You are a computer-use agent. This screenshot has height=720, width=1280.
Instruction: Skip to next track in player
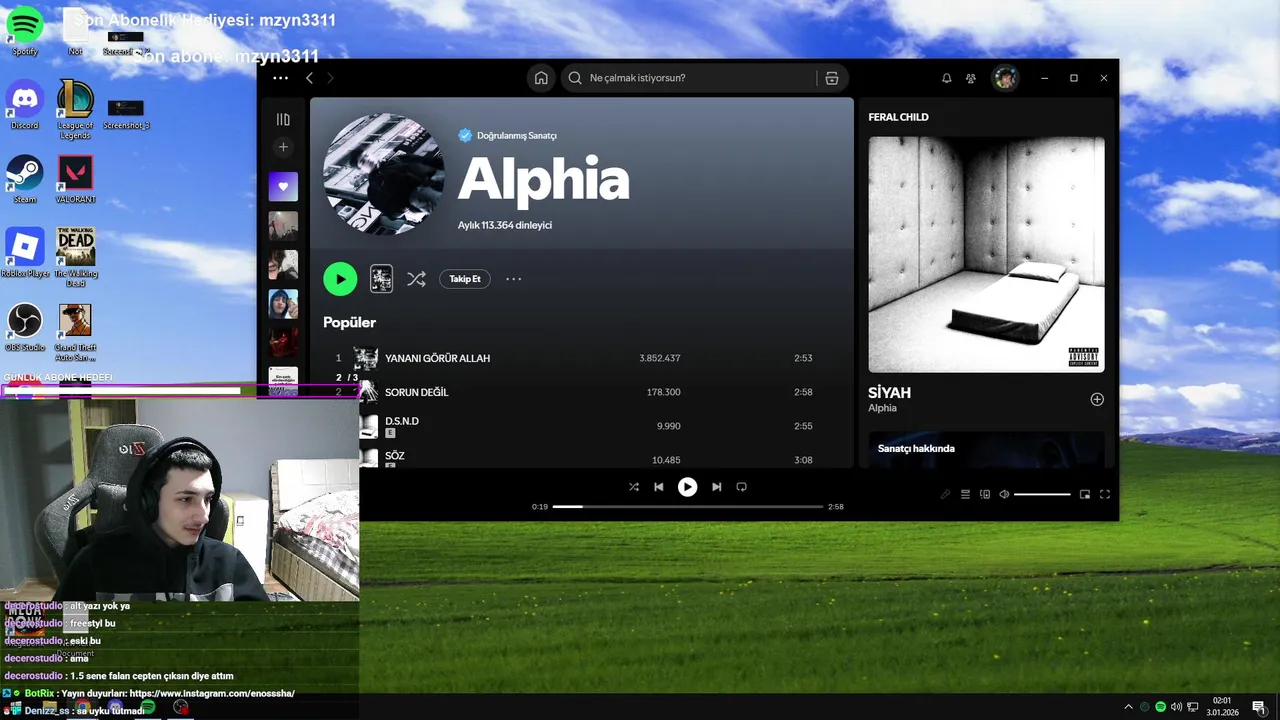pos(716,487)
